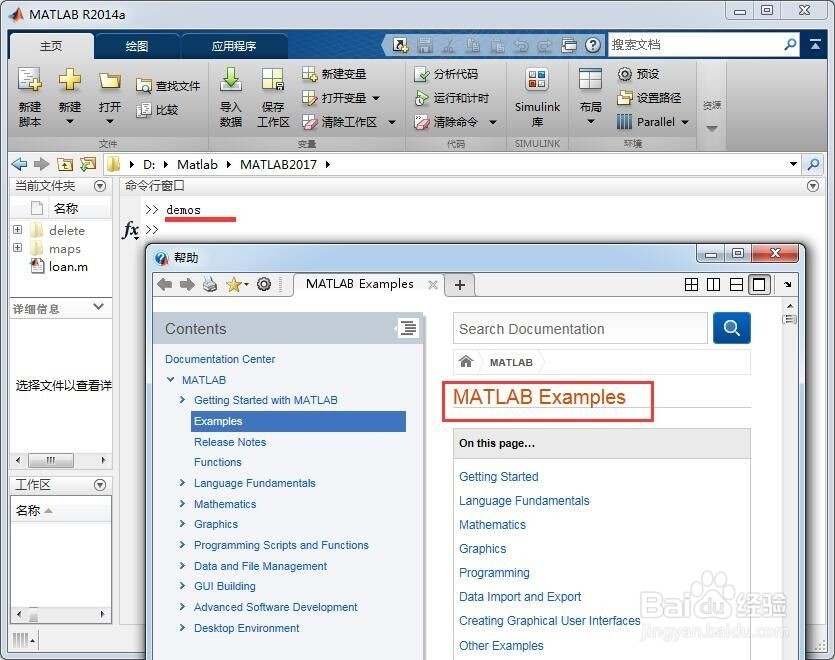Click Run and Time (运行和计时)

click(x=452, y=98)
